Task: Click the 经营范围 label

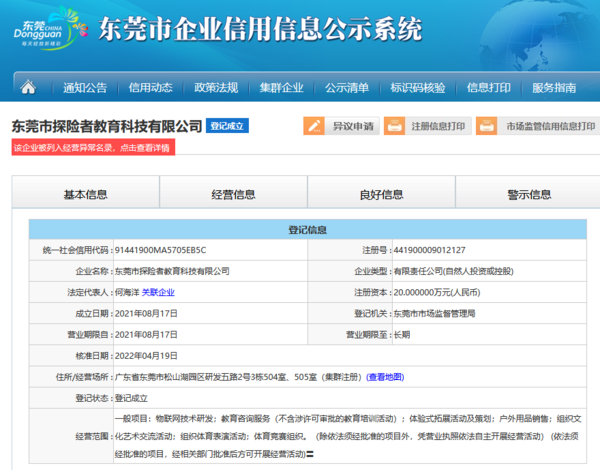Action: [94, 436]
